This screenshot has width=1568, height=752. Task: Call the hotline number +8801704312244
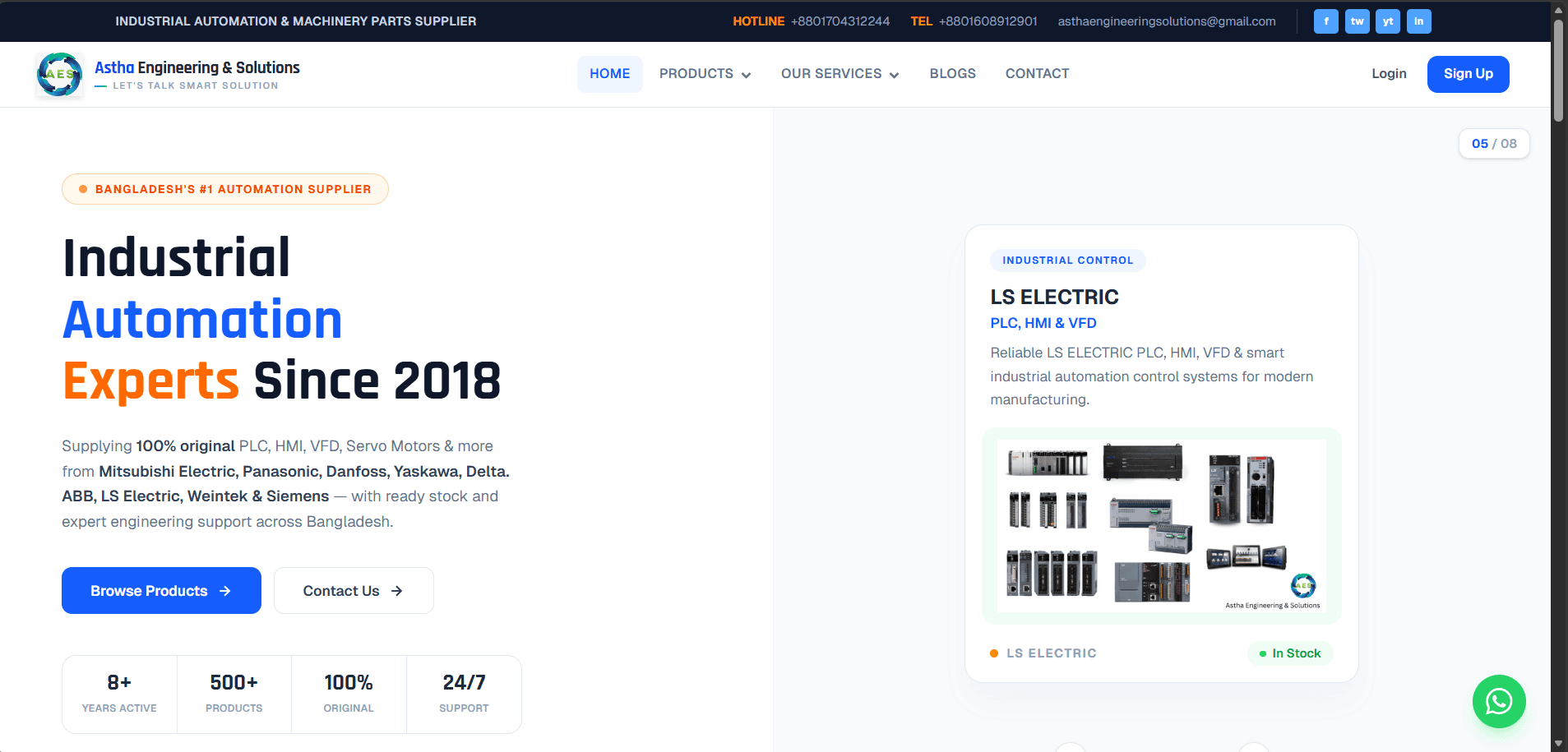pos(840,21)
